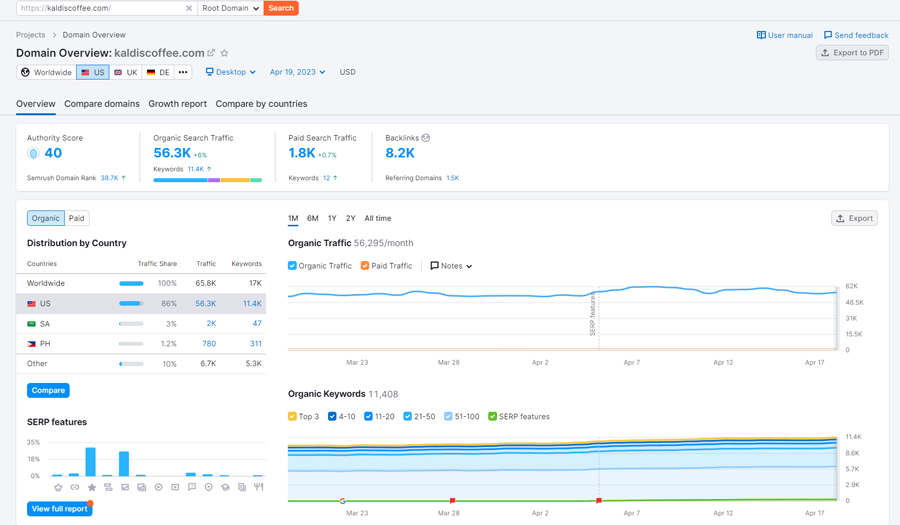The image size is (900, 525).
Task: Open the User manual link
Action: [x=785, y=35]
